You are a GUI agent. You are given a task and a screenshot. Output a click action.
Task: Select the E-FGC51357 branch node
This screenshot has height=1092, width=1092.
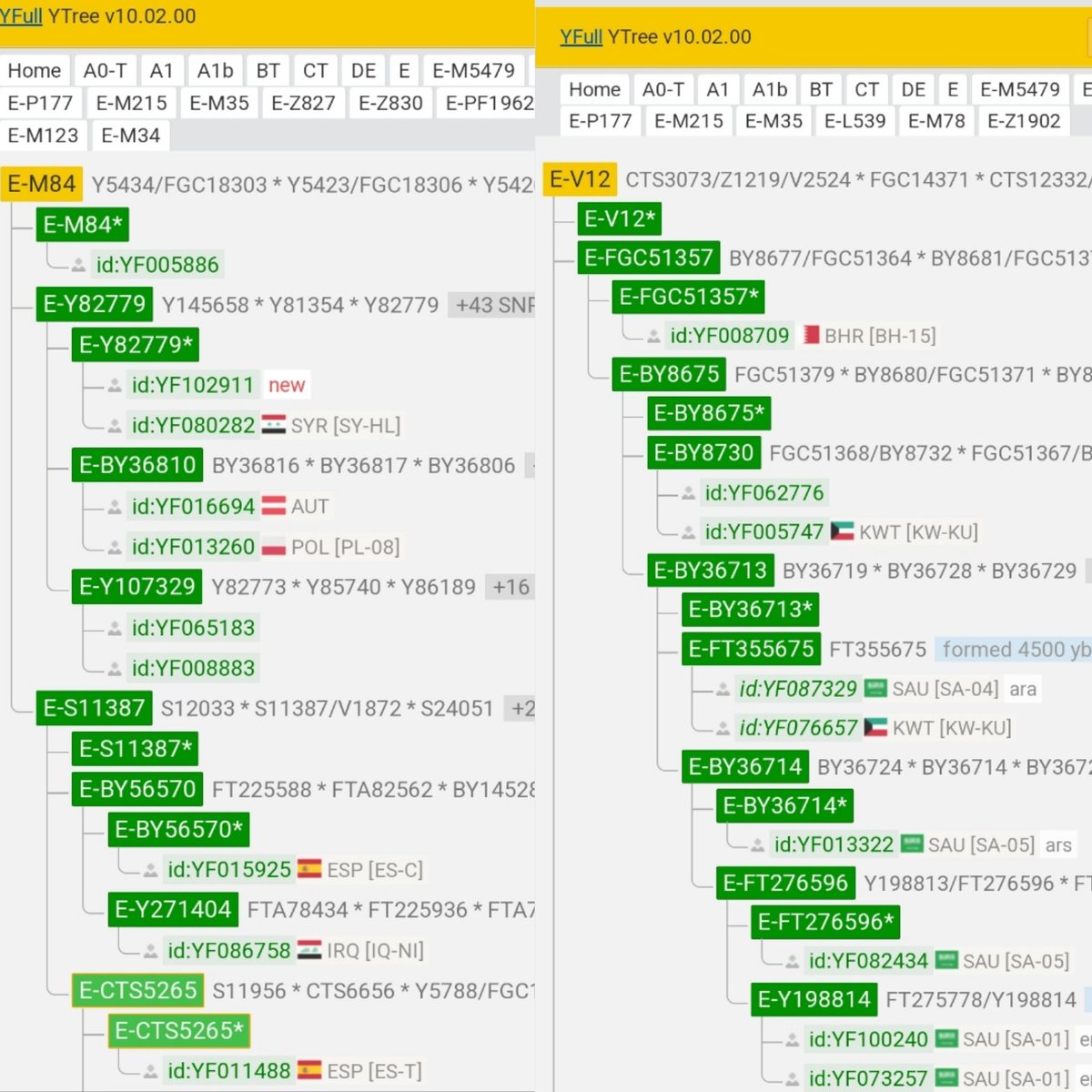click(x=648, y=258)
